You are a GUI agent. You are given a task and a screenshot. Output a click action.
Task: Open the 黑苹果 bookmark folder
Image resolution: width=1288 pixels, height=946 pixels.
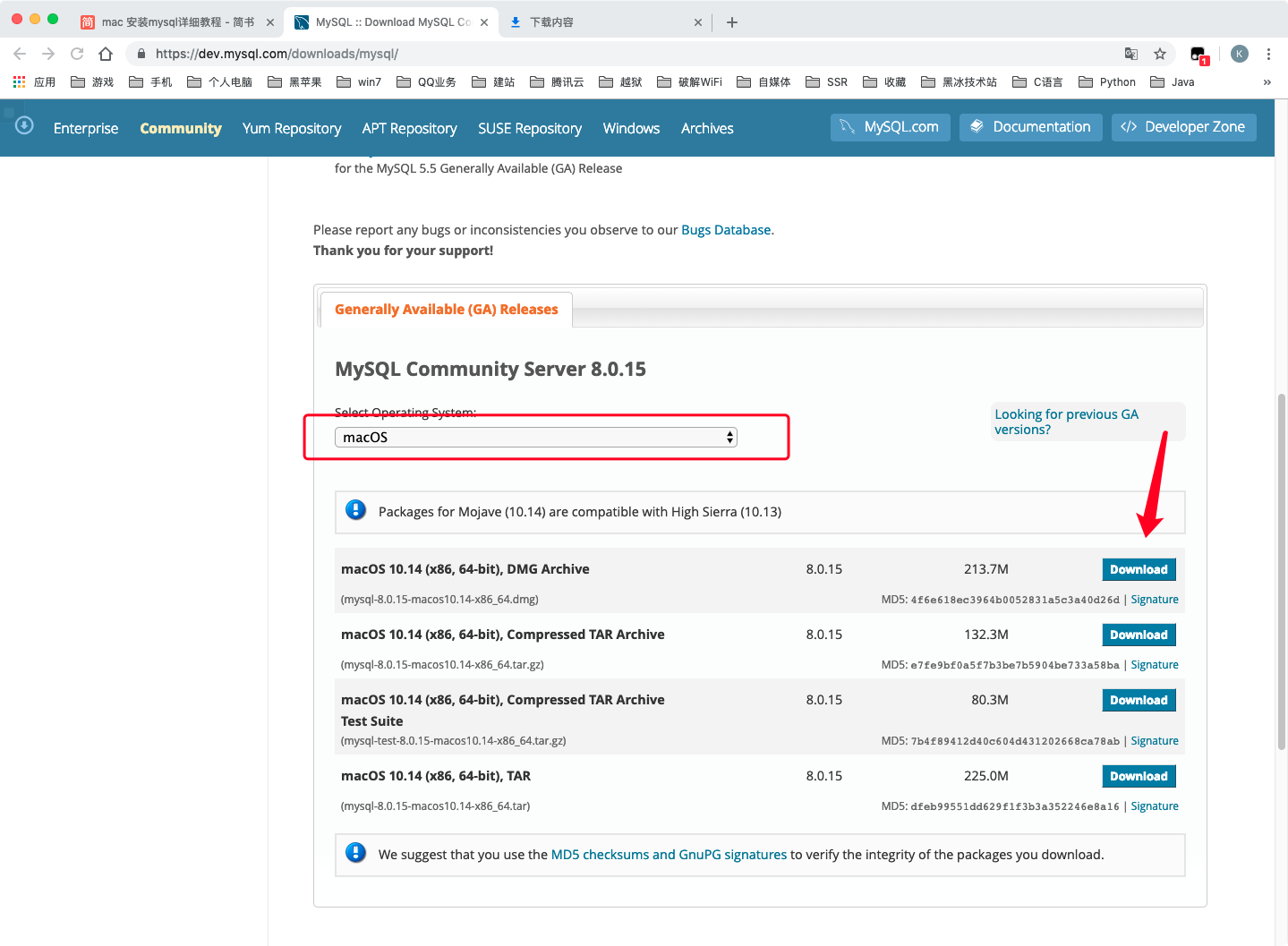click(x=294, y=82)
